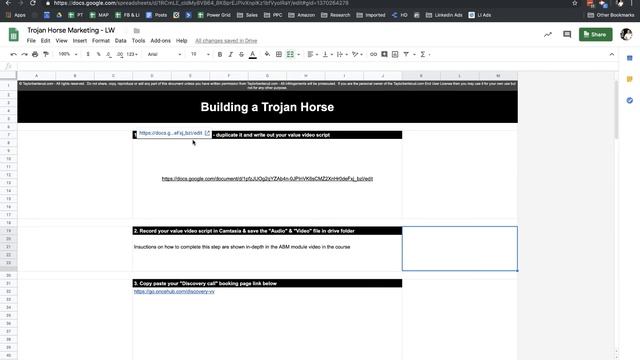Open the functions sigma menu
The image size is (640, 360).
tap(423, 54)
